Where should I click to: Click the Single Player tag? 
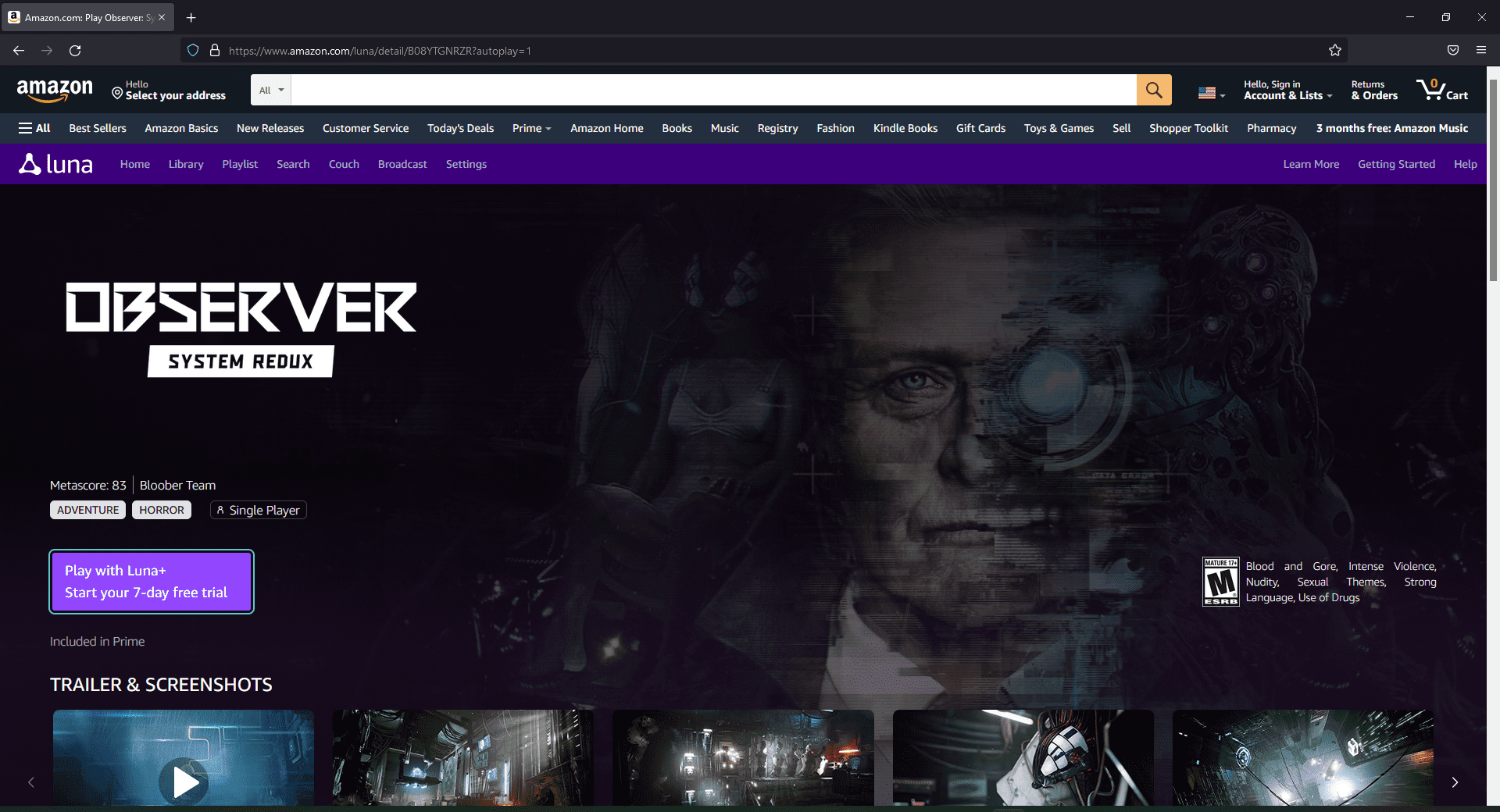(x=259, y=510)
